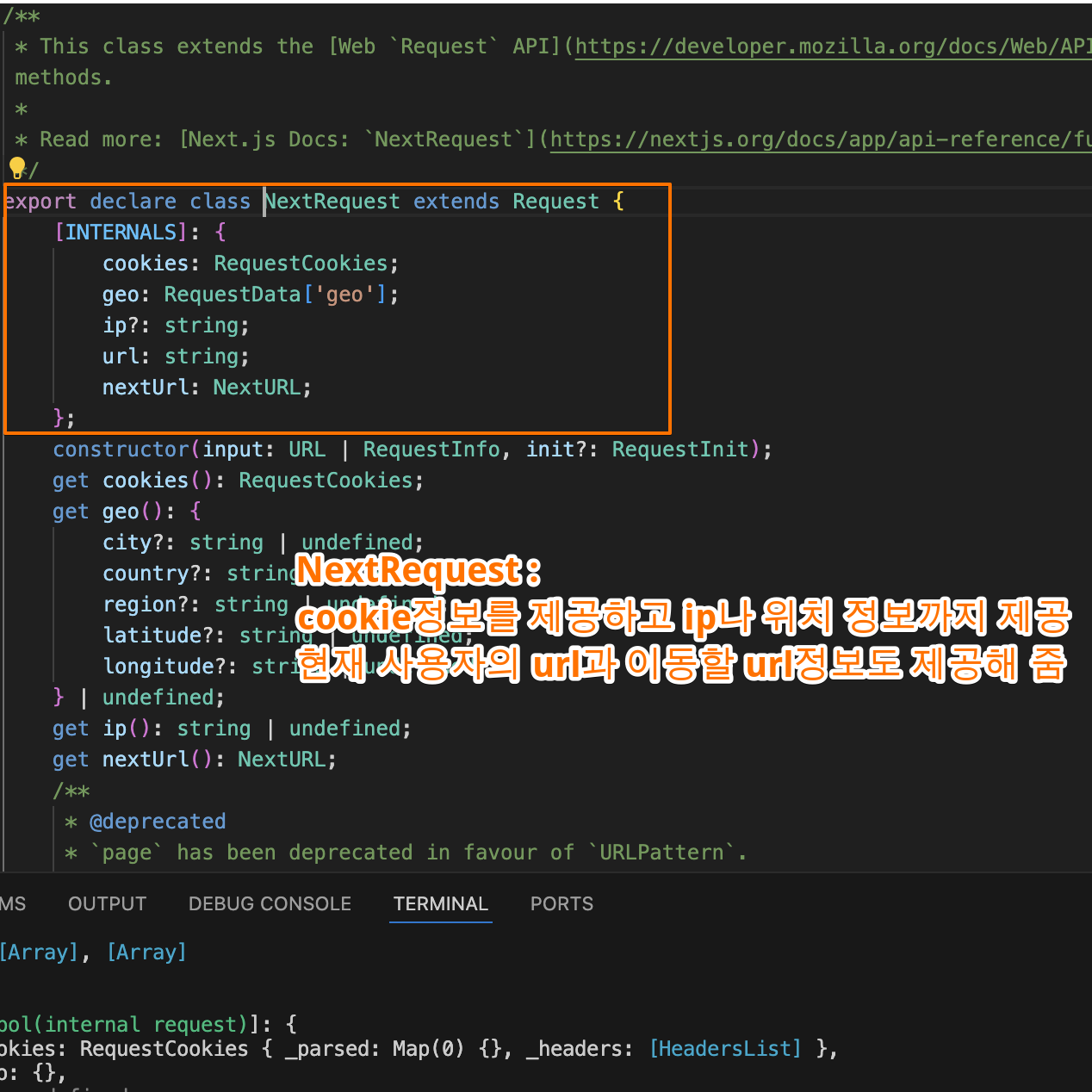Click the RequestInit type in the constructor

click(680, 450)
